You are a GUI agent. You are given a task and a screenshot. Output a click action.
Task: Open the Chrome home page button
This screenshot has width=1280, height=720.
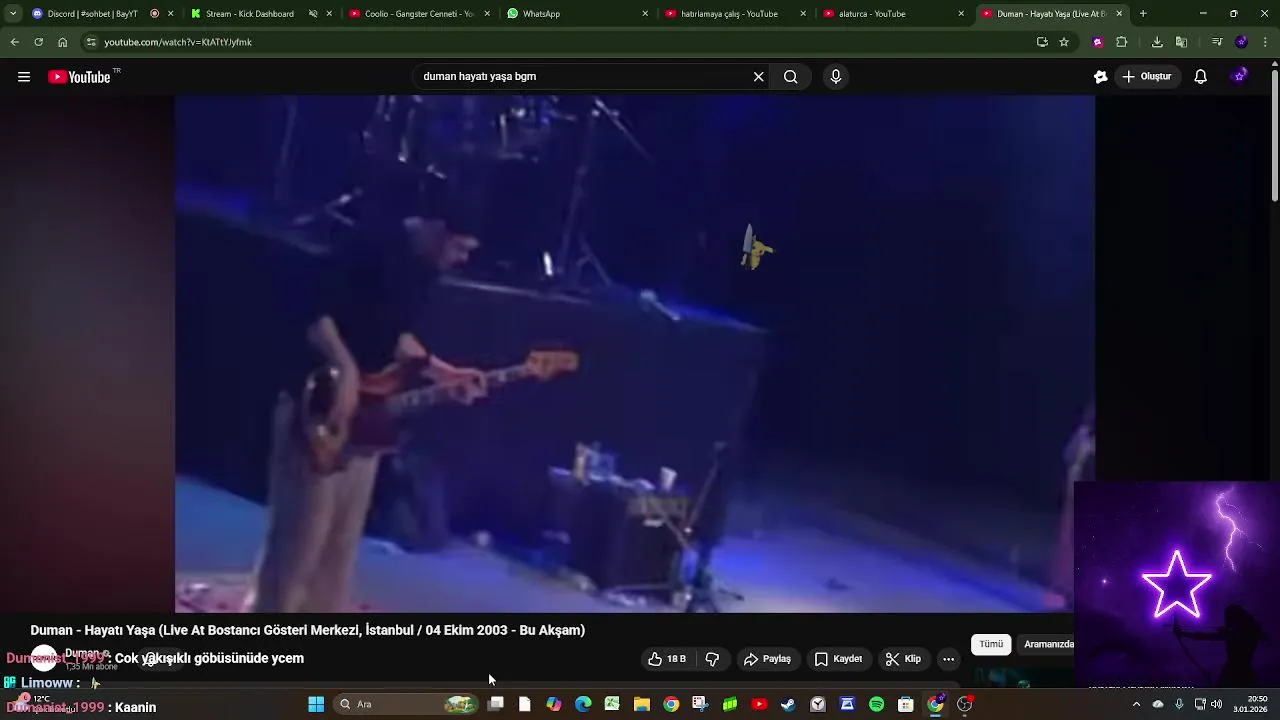pos(62,42)
